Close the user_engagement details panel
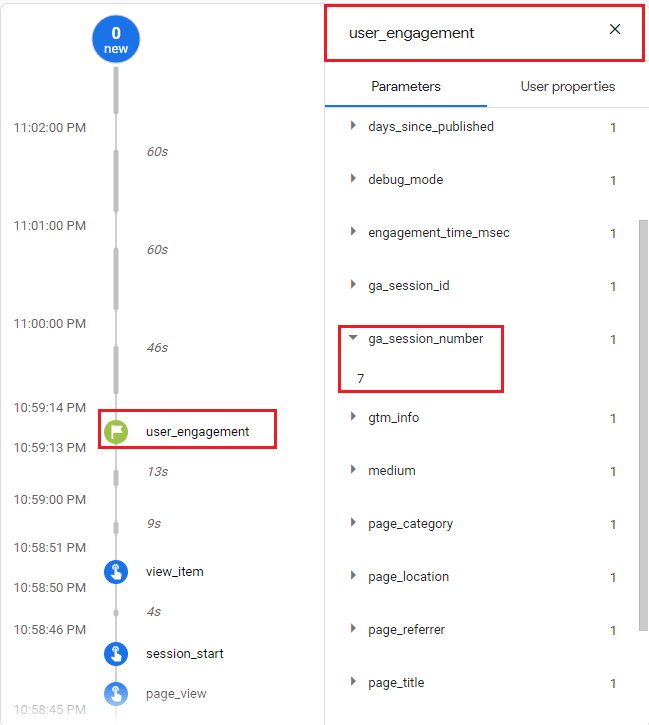649x725 pixels. [x=615, y=29]
